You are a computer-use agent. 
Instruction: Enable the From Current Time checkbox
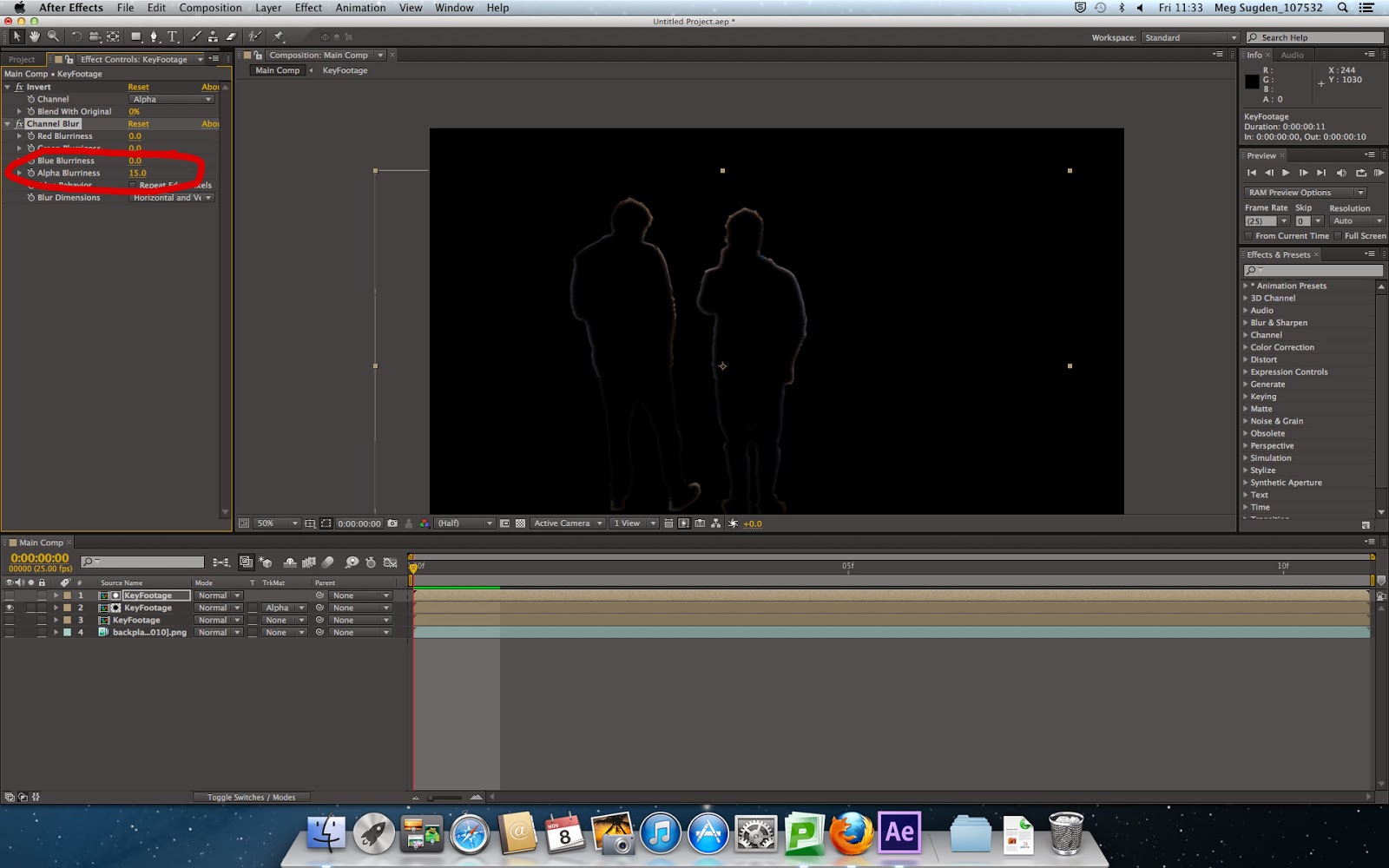[x=1248, y=236]
